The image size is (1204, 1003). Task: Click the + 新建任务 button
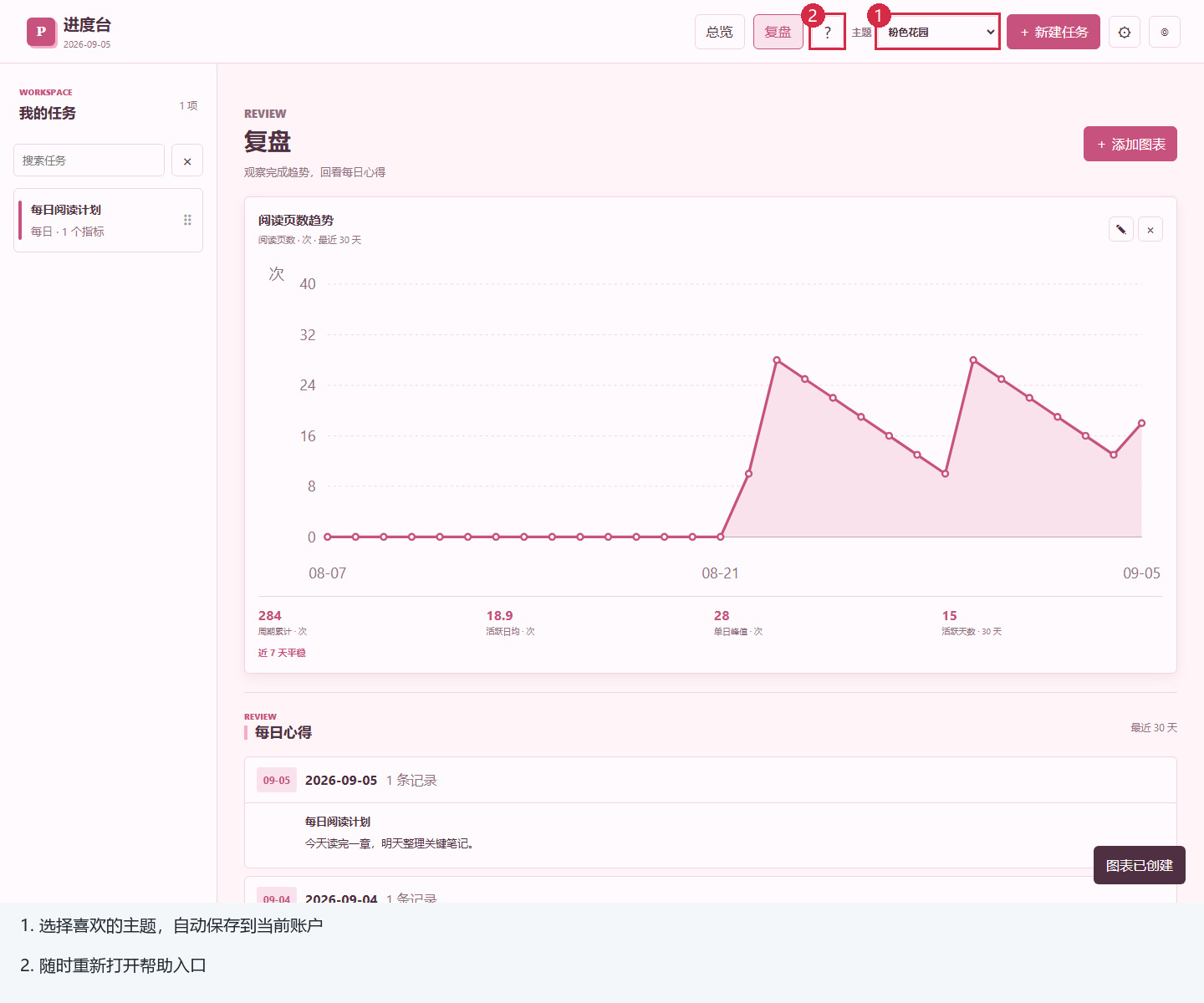(x=1053, y=32)
